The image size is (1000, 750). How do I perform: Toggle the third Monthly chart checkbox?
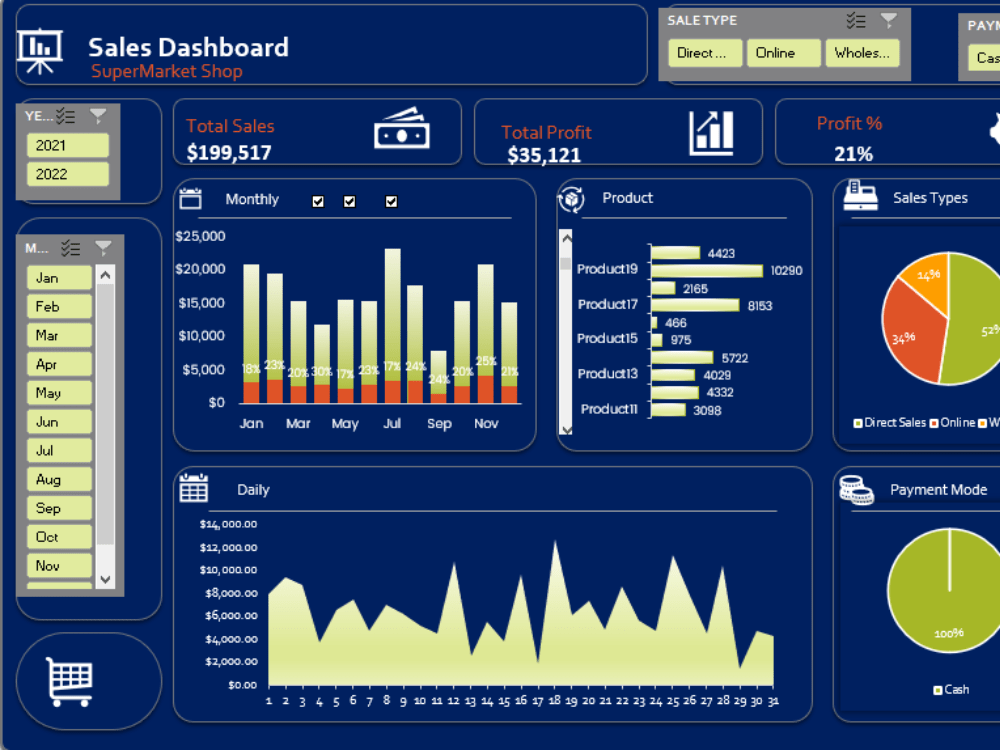[x=392, y=202]
